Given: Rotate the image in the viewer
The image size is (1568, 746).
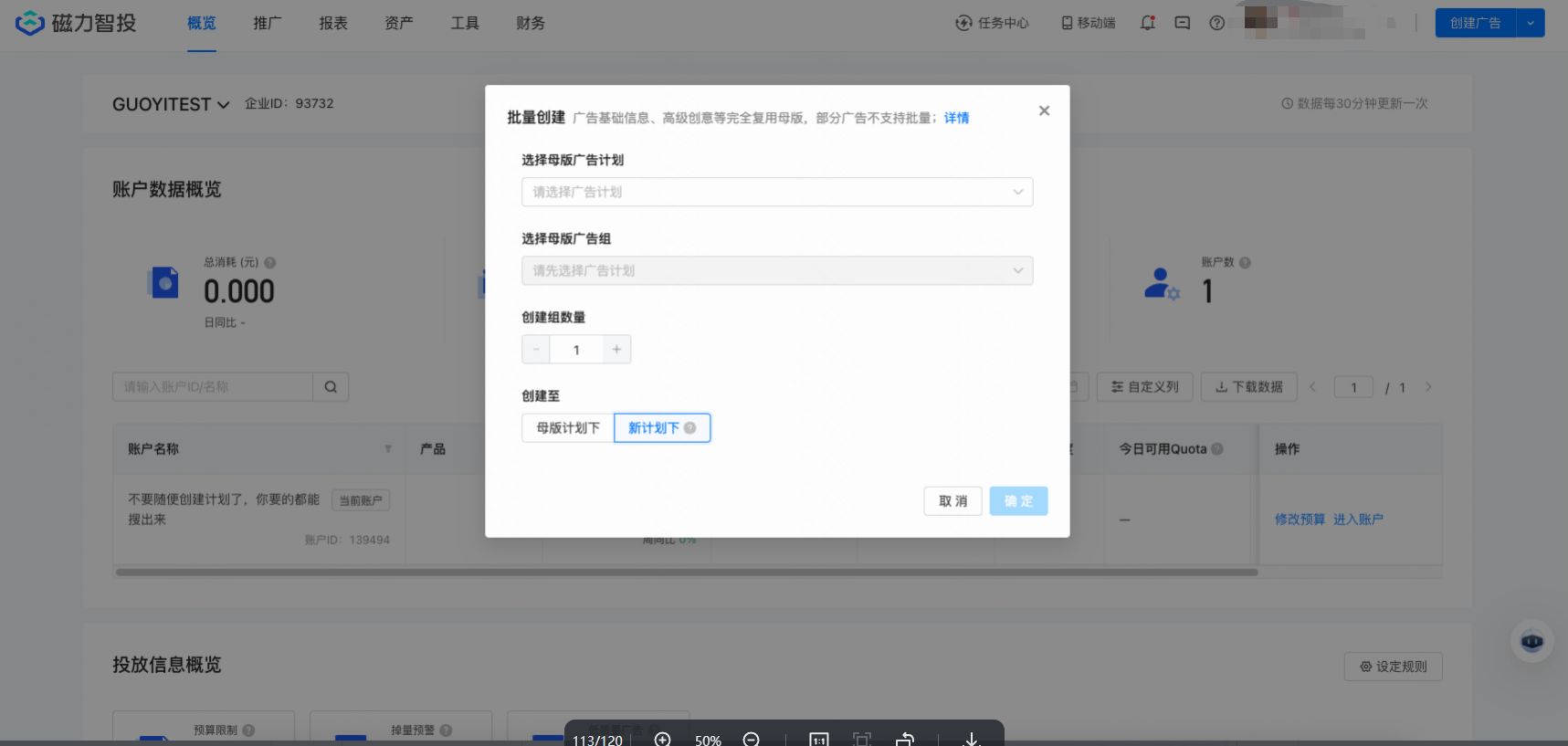Looking at the screenshot, I should [x=905, y=740].
